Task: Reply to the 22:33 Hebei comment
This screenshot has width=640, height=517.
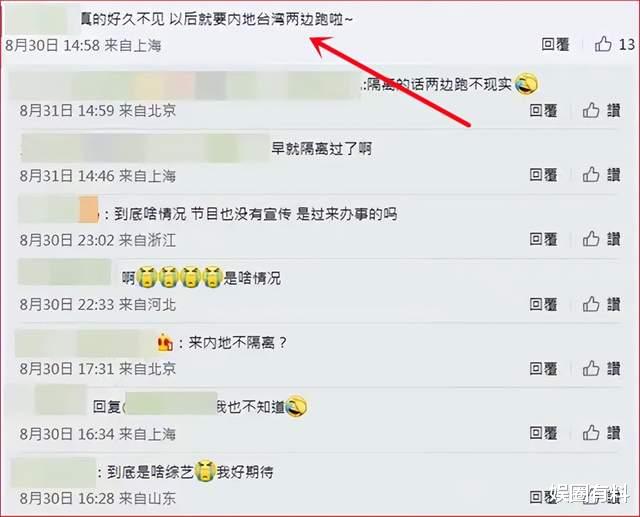Action: [x=543, y=304]
